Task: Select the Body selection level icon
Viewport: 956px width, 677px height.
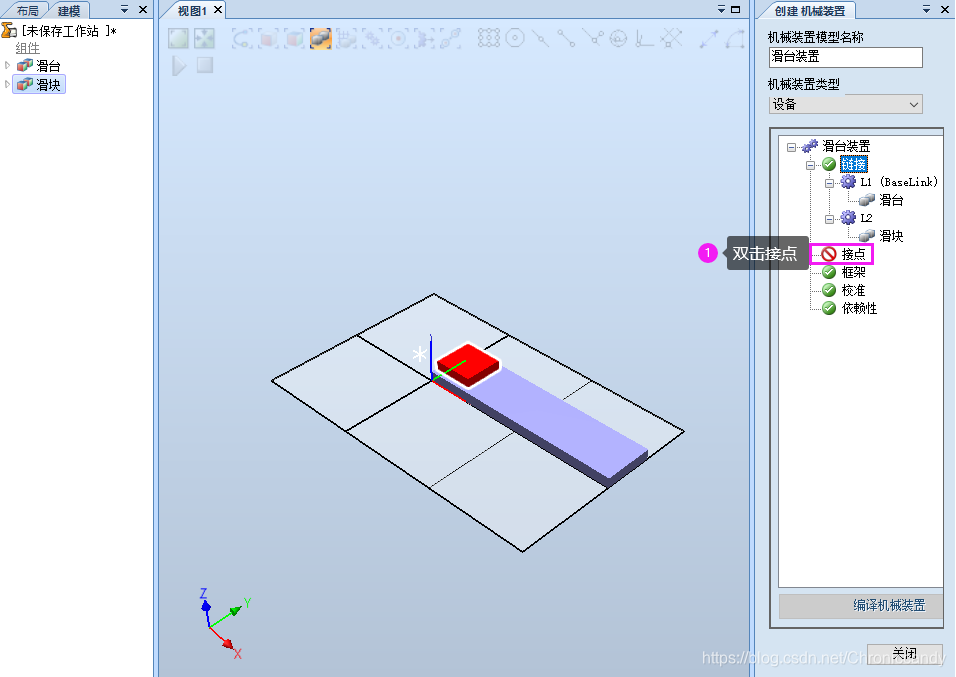Action: point(294,38)
